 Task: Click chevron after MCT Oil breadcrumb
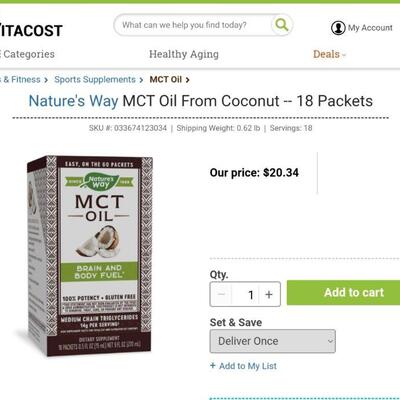point(188,80)
